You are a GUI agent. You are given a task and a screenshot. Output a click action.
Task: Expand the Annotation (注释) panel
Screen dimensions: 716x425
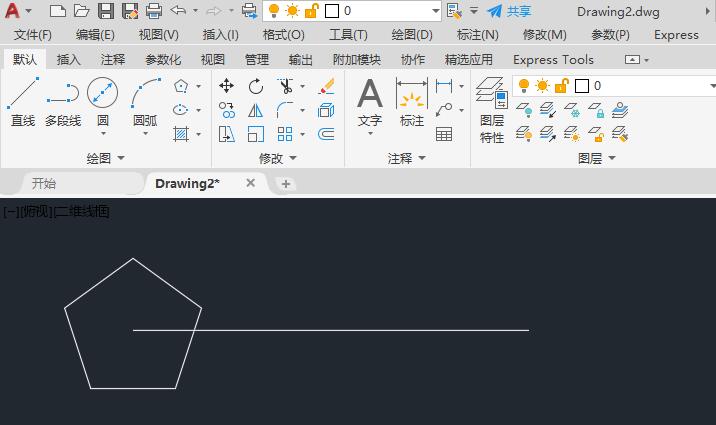(406, 158)
